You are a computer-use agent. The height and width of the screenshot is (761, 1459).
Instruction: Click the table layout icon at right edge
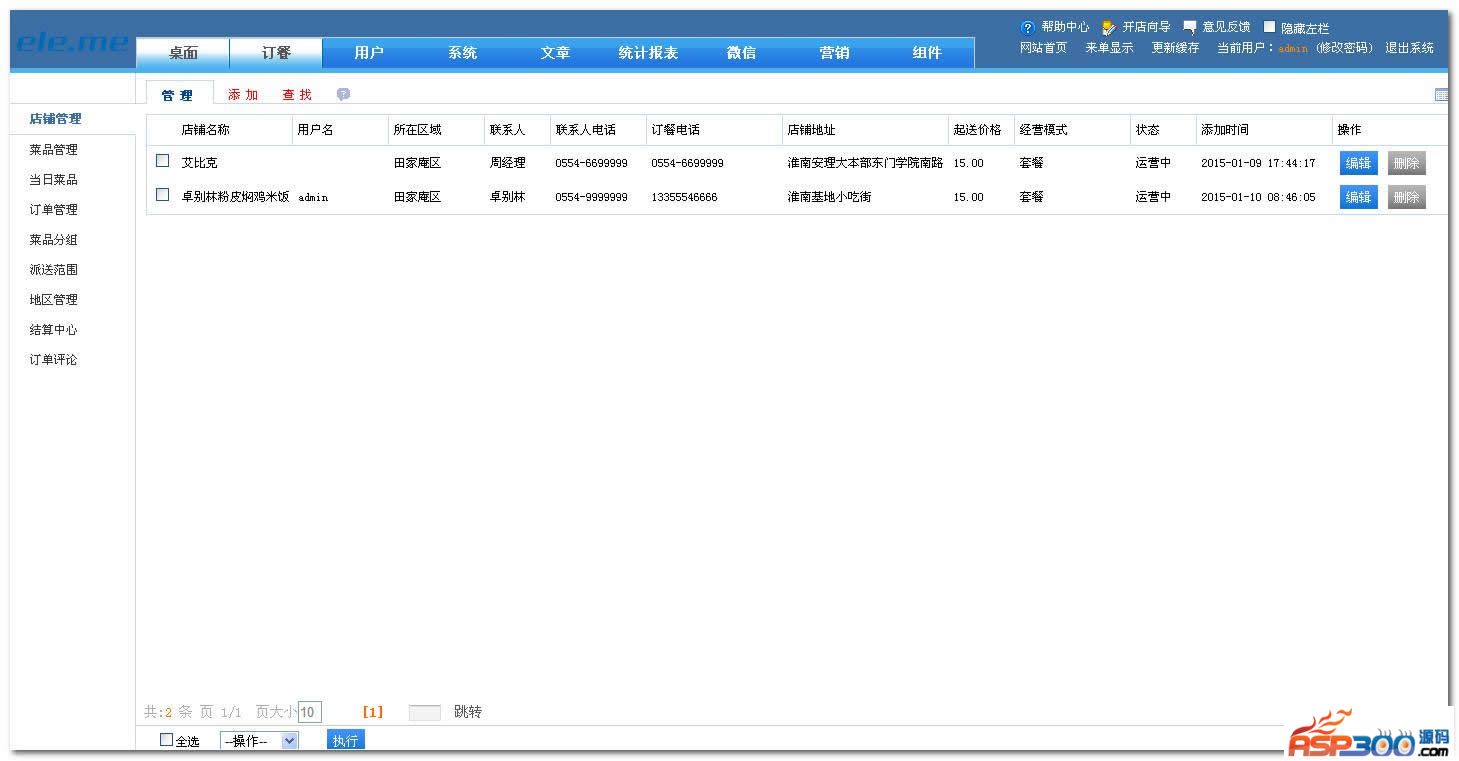tap(1441, 95)
